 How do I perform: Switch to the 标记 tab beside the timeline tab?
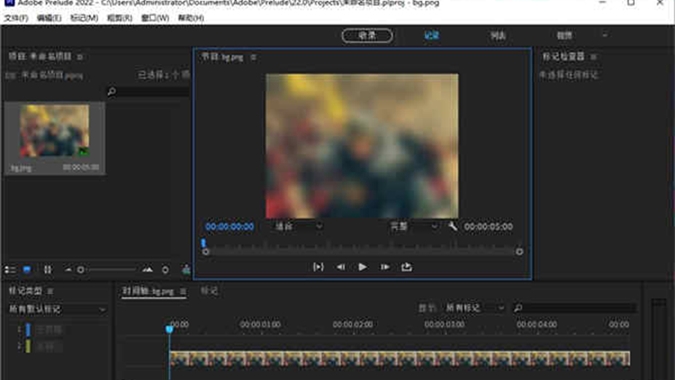209,291
